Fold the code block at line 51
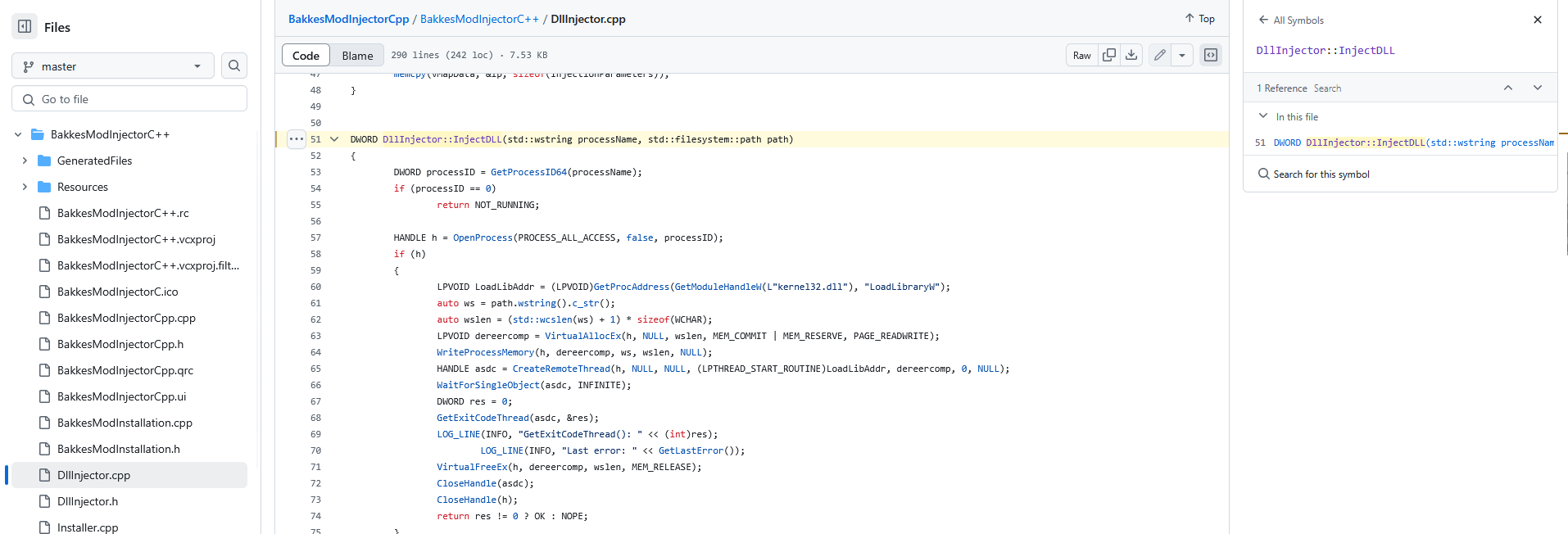This screenshot has height=534, width=1568. pyautogui.click(x=334, y=139)
